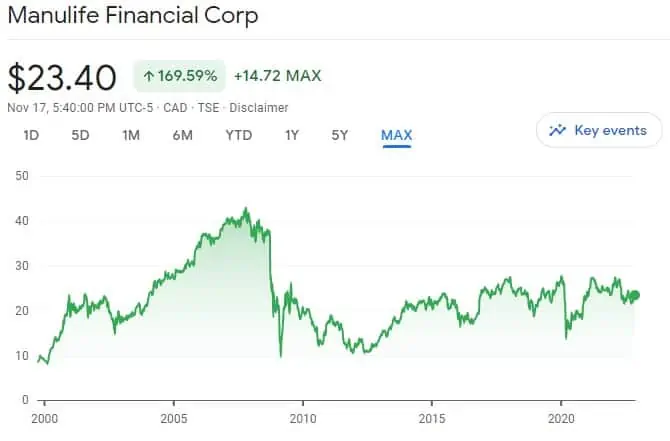Click the +14.72 MAX change text
This screenshot has height=441, width=670.
277,76
